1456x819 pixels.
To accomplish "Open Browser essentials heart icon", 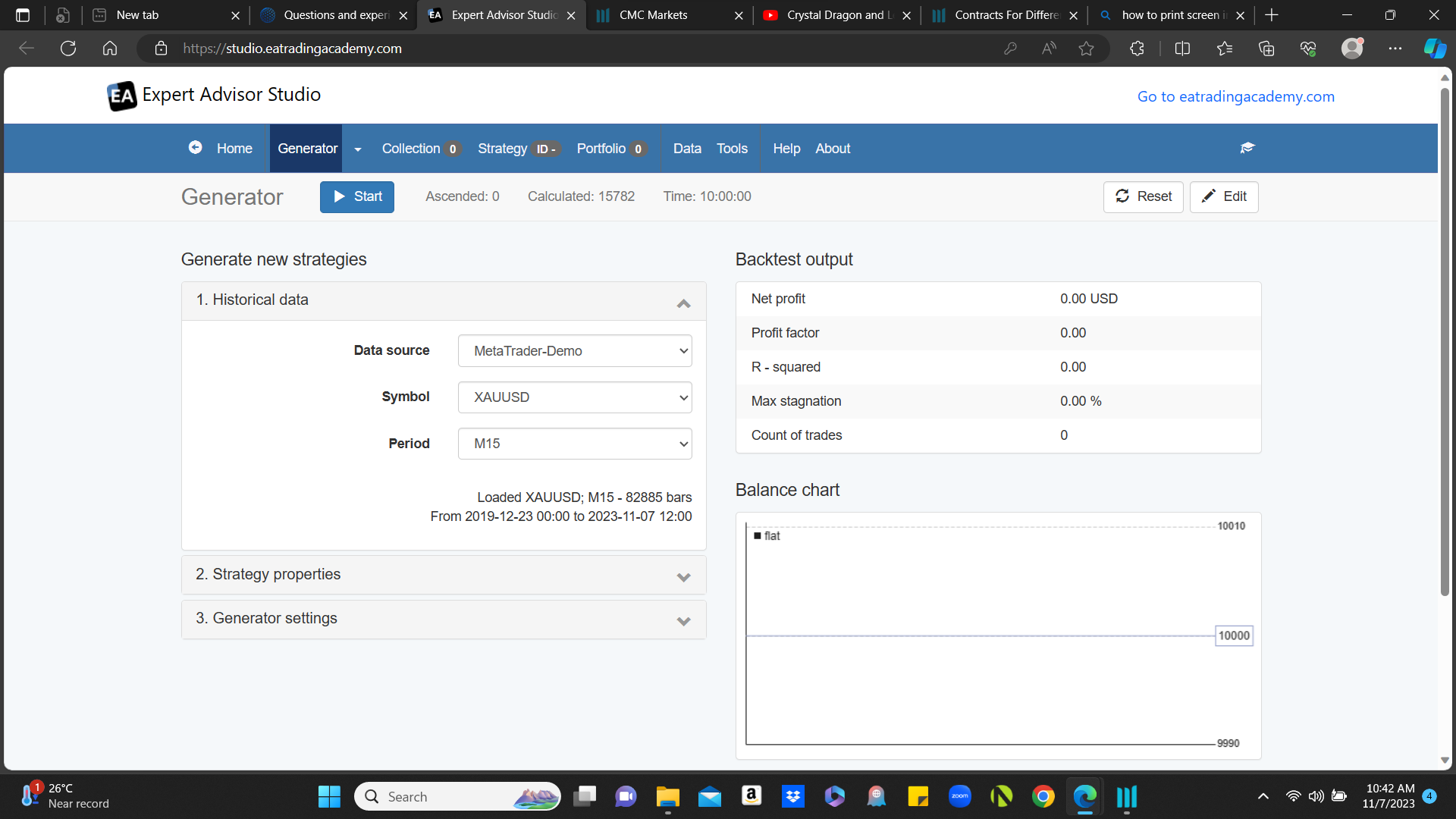I will [1308, 49].
